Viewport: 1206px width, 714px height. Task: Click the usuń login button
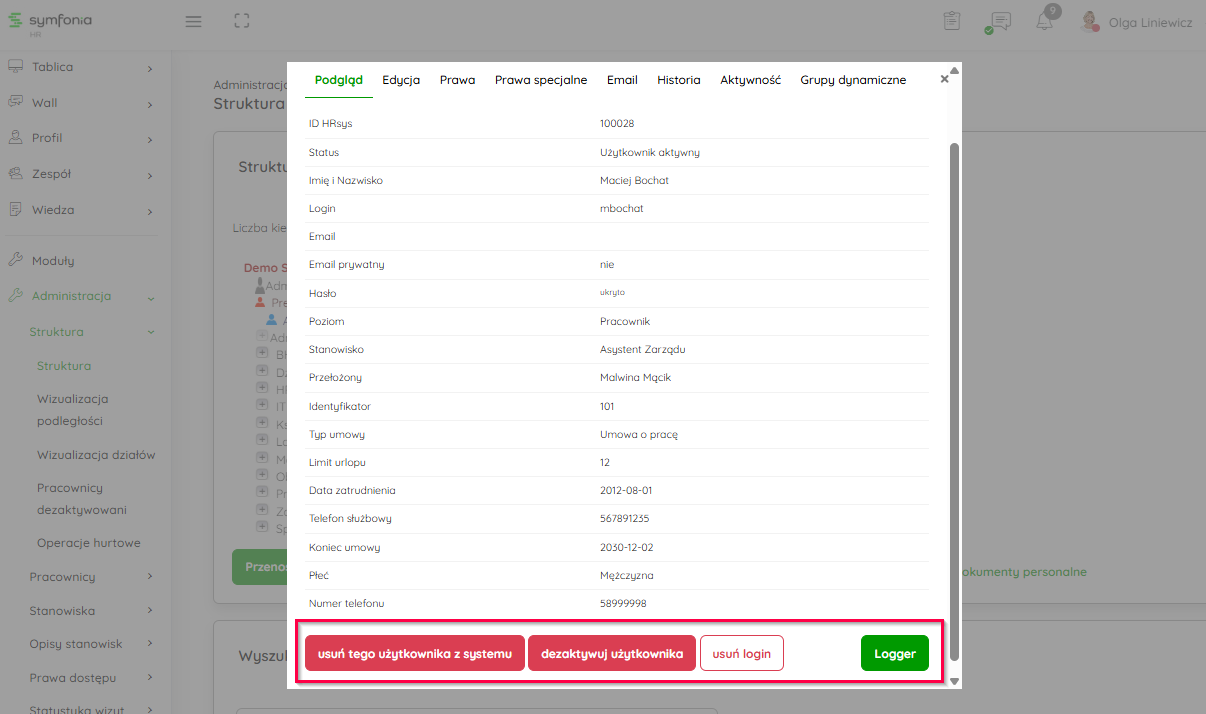pos(741,653)
